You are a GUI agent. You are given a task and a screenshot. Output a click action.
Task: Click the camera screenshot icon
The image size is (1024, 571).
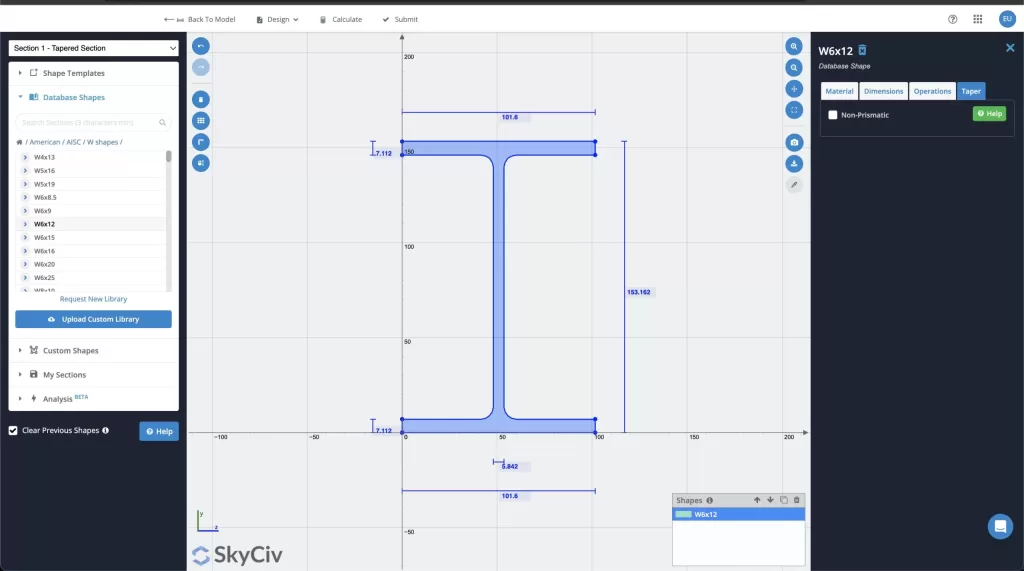point(793,142)
